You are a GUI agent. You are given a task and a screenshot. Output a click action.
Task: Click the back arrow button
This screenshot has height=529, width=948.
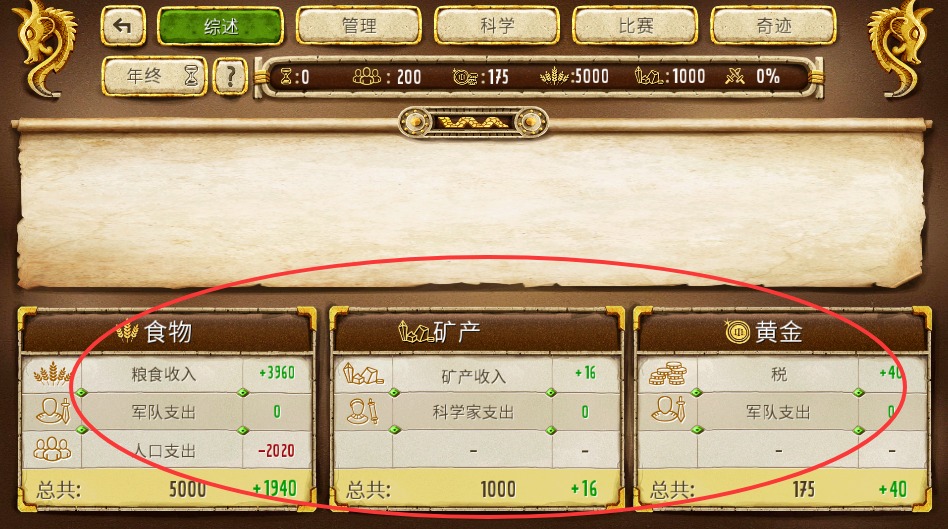tap(123, 26)
